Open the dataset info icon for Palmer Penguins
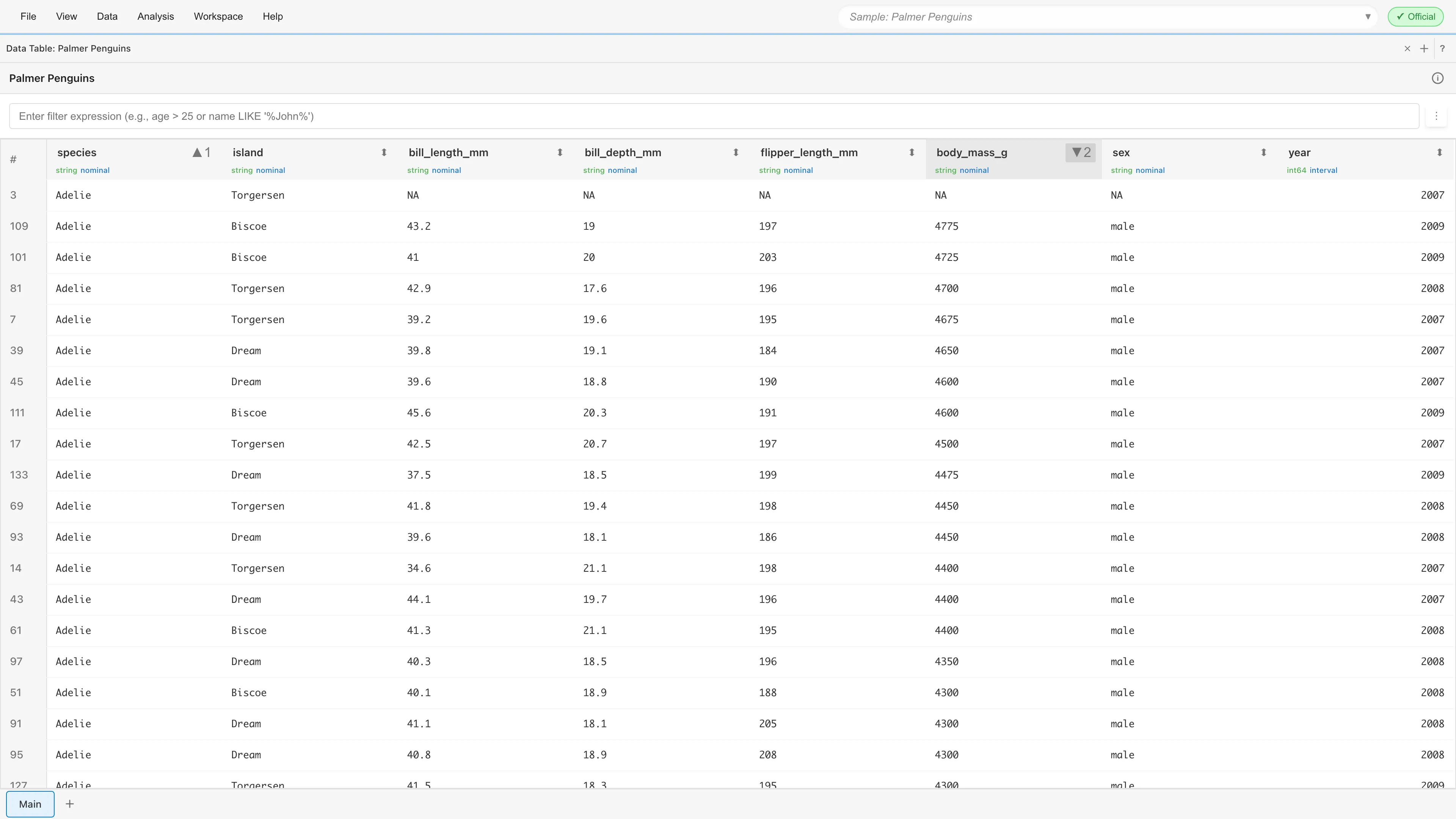Image resolution: width=1456 pixels, height=819 pixels. [1437, 78]
